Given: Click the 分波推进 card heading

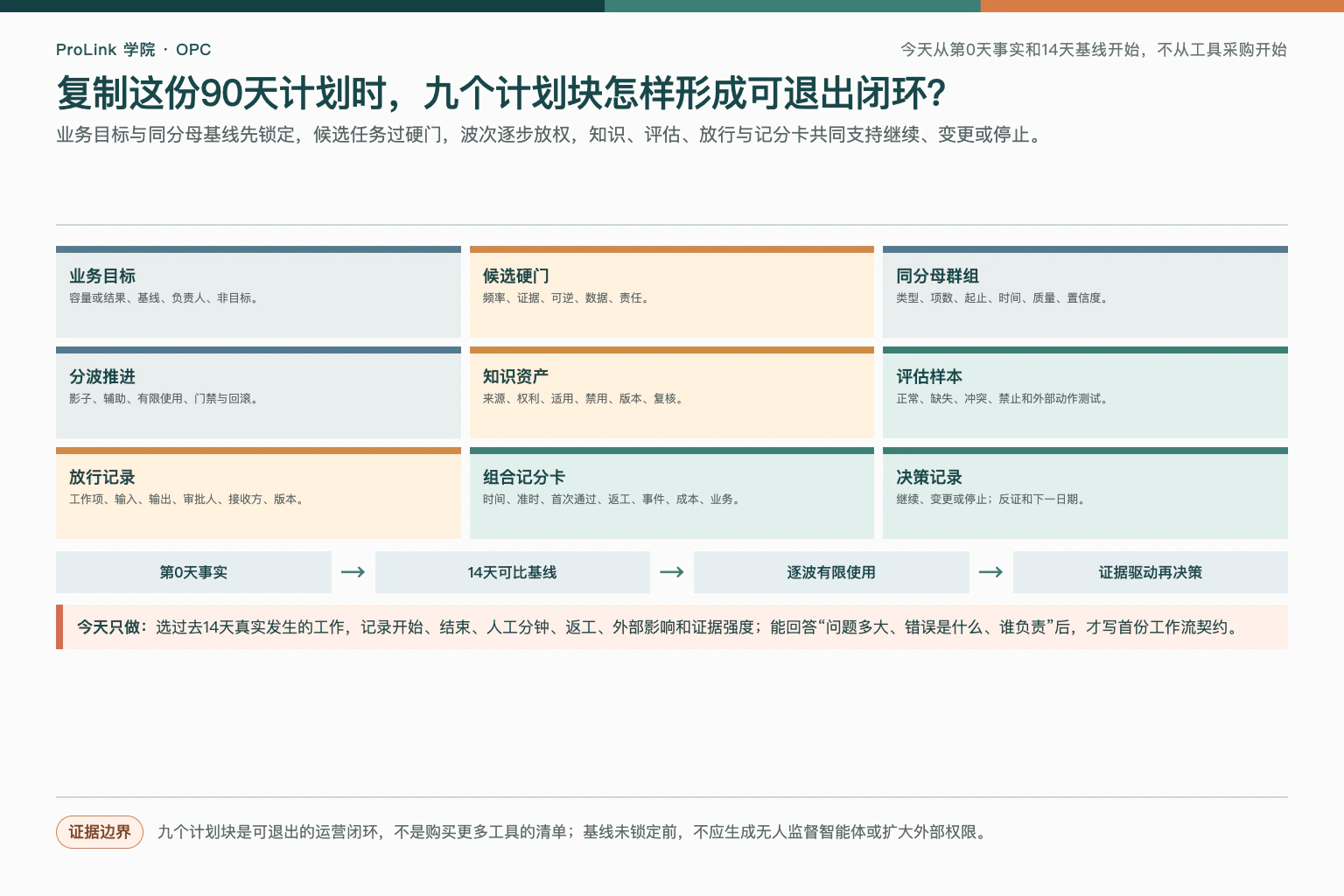Looking at the screenshot, I should 102,376.
